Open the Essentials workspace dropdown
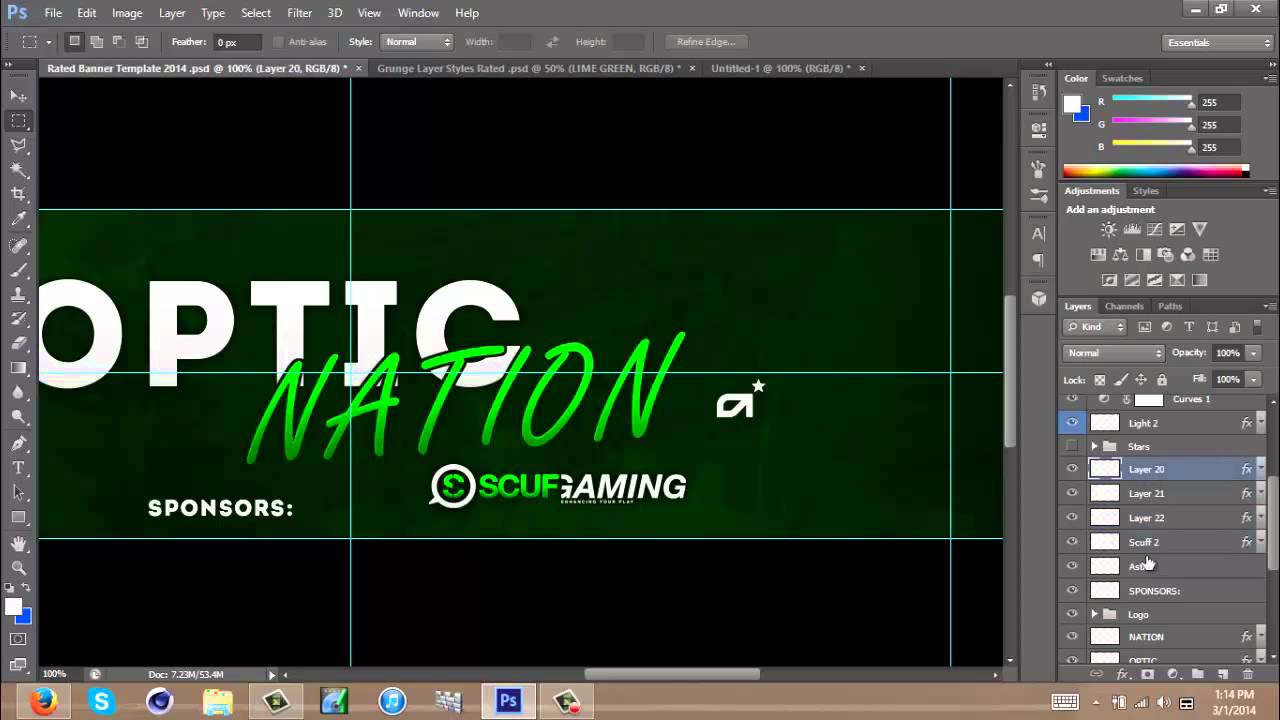The height and width of the screenshot is (720, 1280). (1218, 42)
